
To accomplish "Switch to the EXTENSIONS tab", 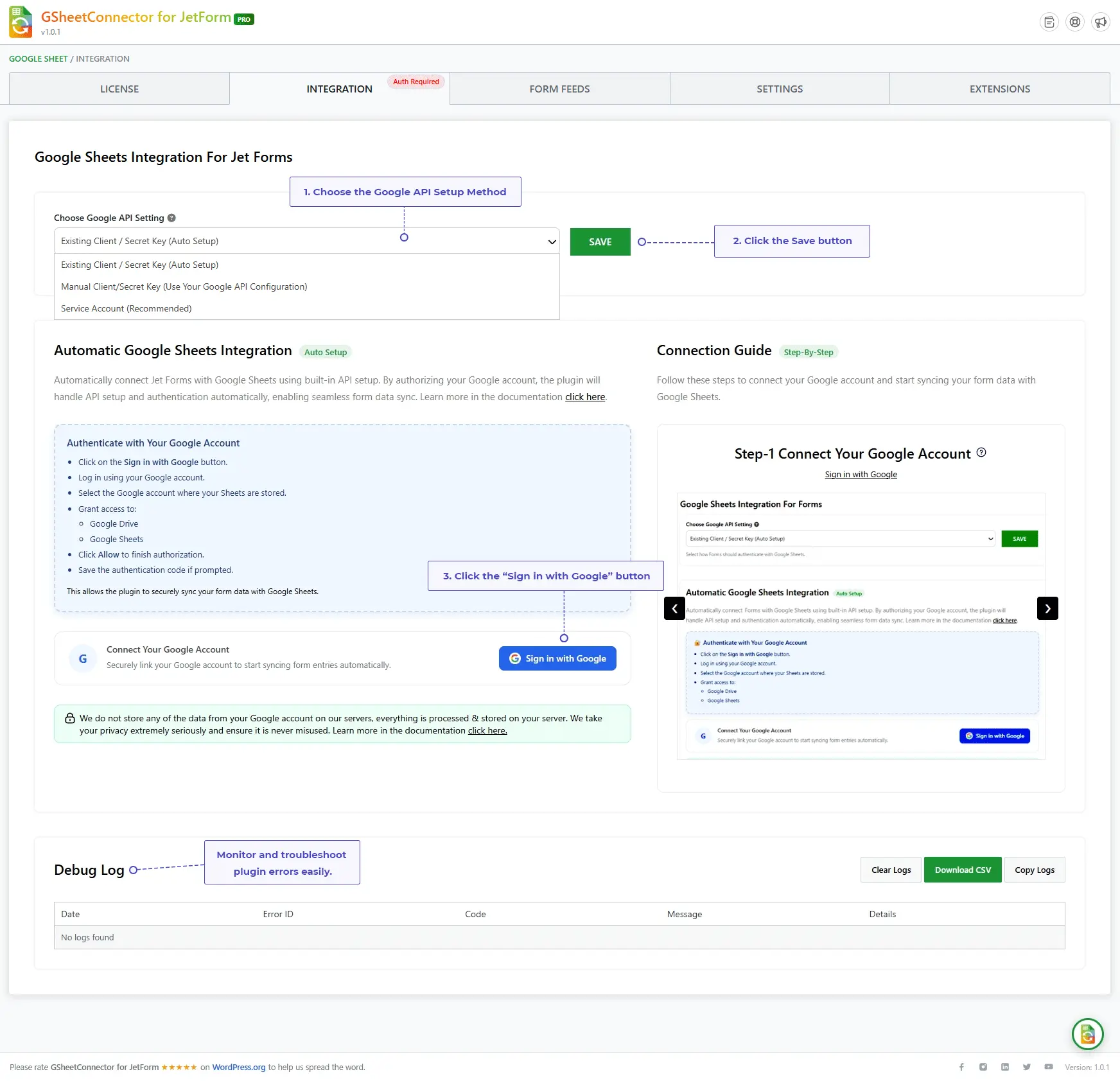I will pyautogui.click(x=1000, y=89).
